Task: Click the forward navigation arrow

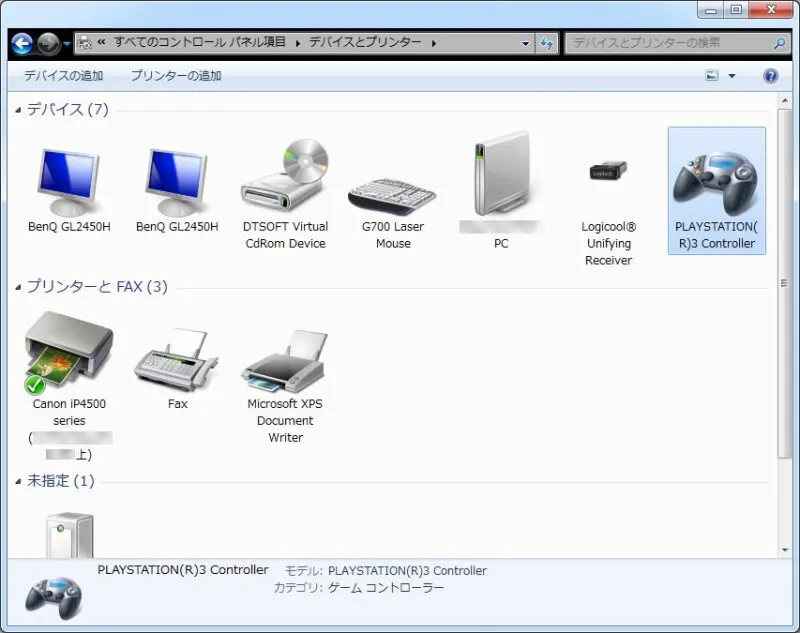Action: pos(49,44)
